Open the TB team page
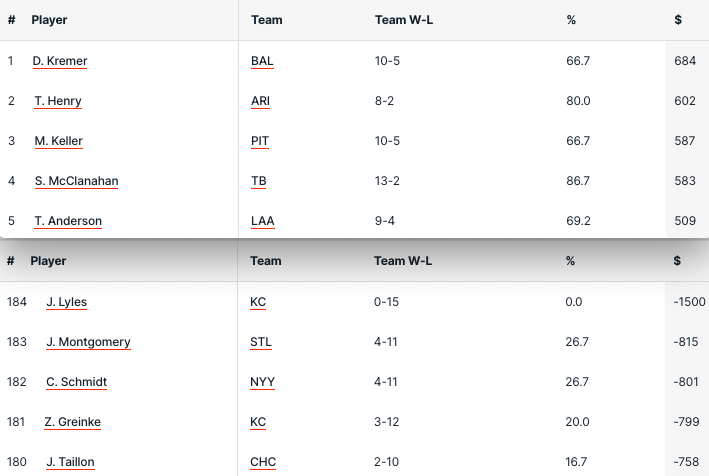Screen dimensions: 709x476 point(259,181)
